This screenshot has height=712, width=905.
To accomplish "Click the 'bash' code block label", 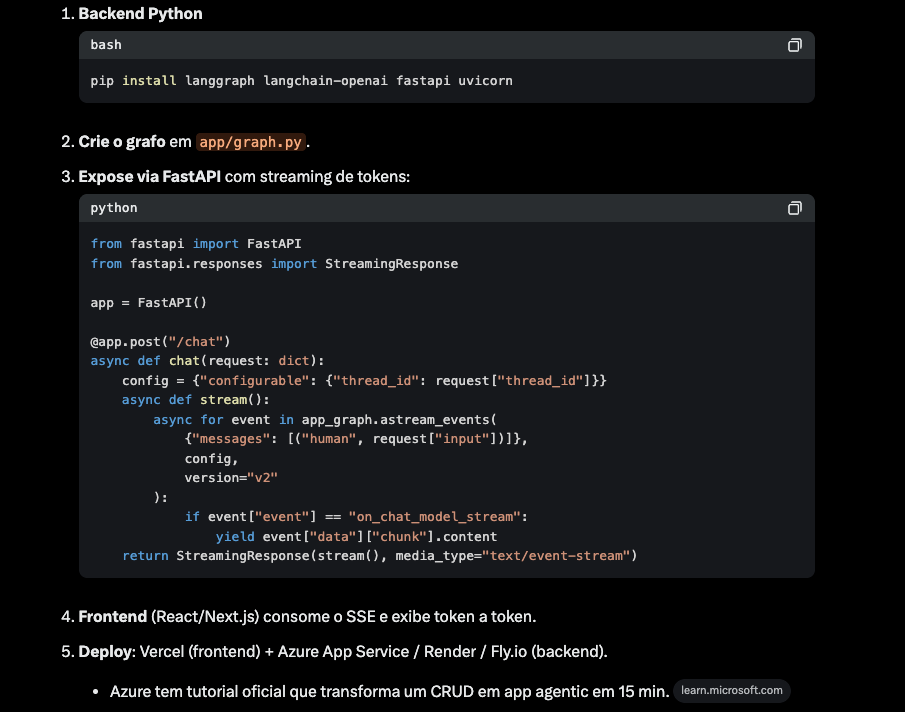I will 106,45.
